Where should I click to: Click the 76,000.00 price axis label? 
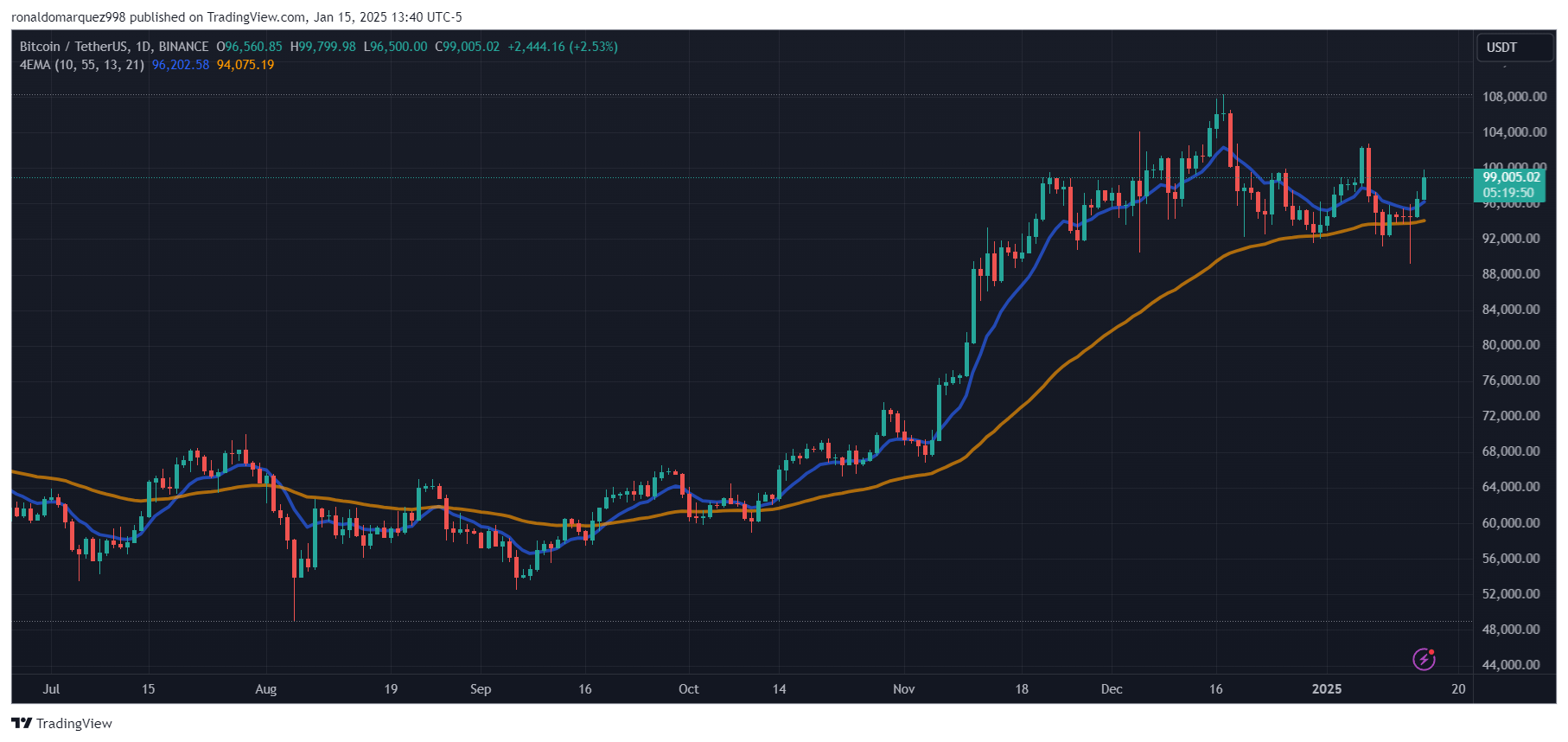pos(1511,381)
